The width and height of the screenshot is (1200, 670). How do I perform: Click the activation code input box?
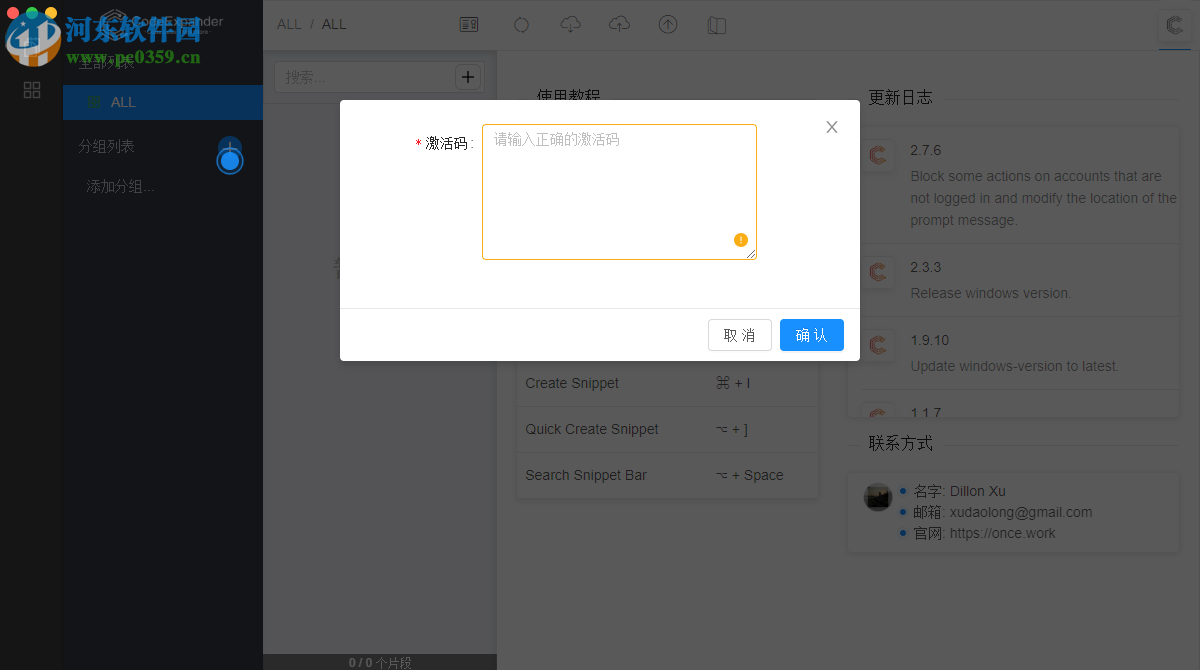619,190
